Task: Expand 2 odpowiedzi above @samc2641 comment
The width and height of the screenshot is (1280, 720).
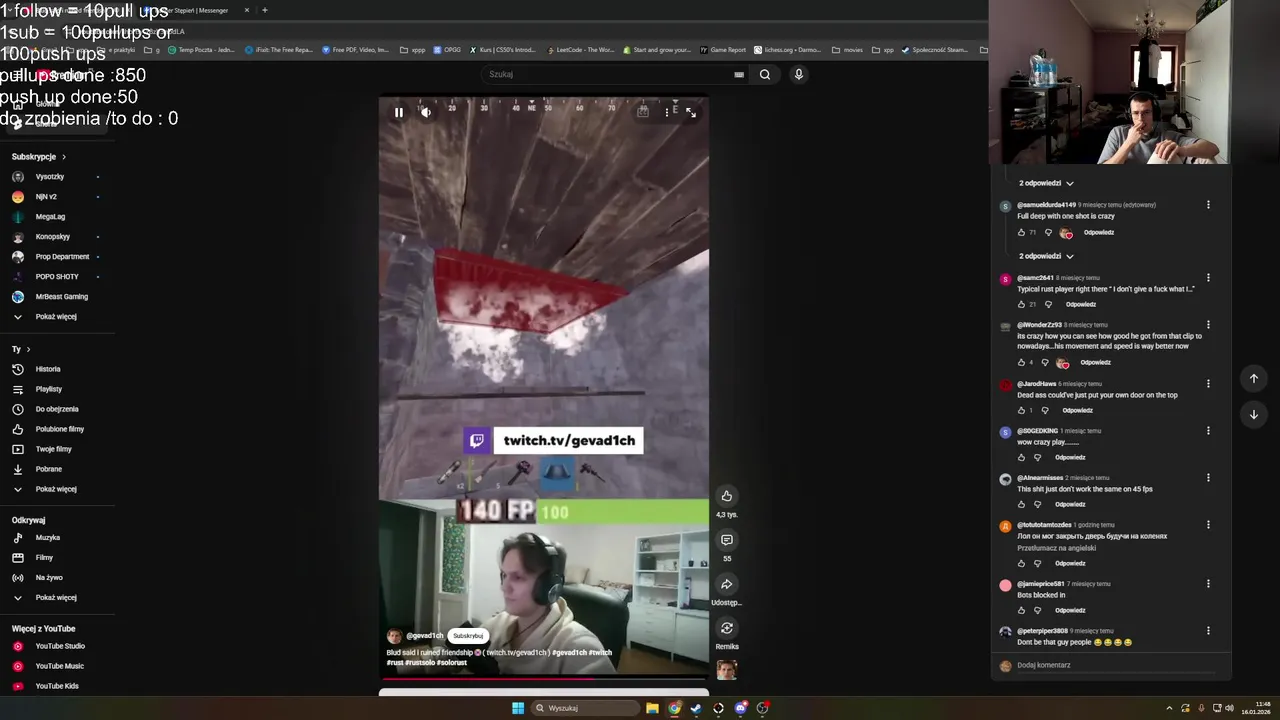Action: [1046, 256]
